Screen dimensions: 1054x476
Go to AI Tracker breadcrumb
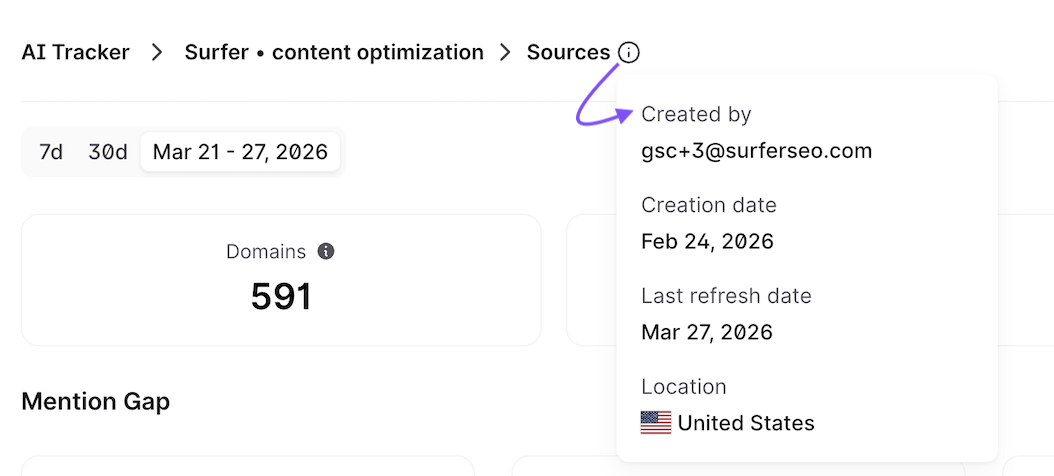[76, 53]
